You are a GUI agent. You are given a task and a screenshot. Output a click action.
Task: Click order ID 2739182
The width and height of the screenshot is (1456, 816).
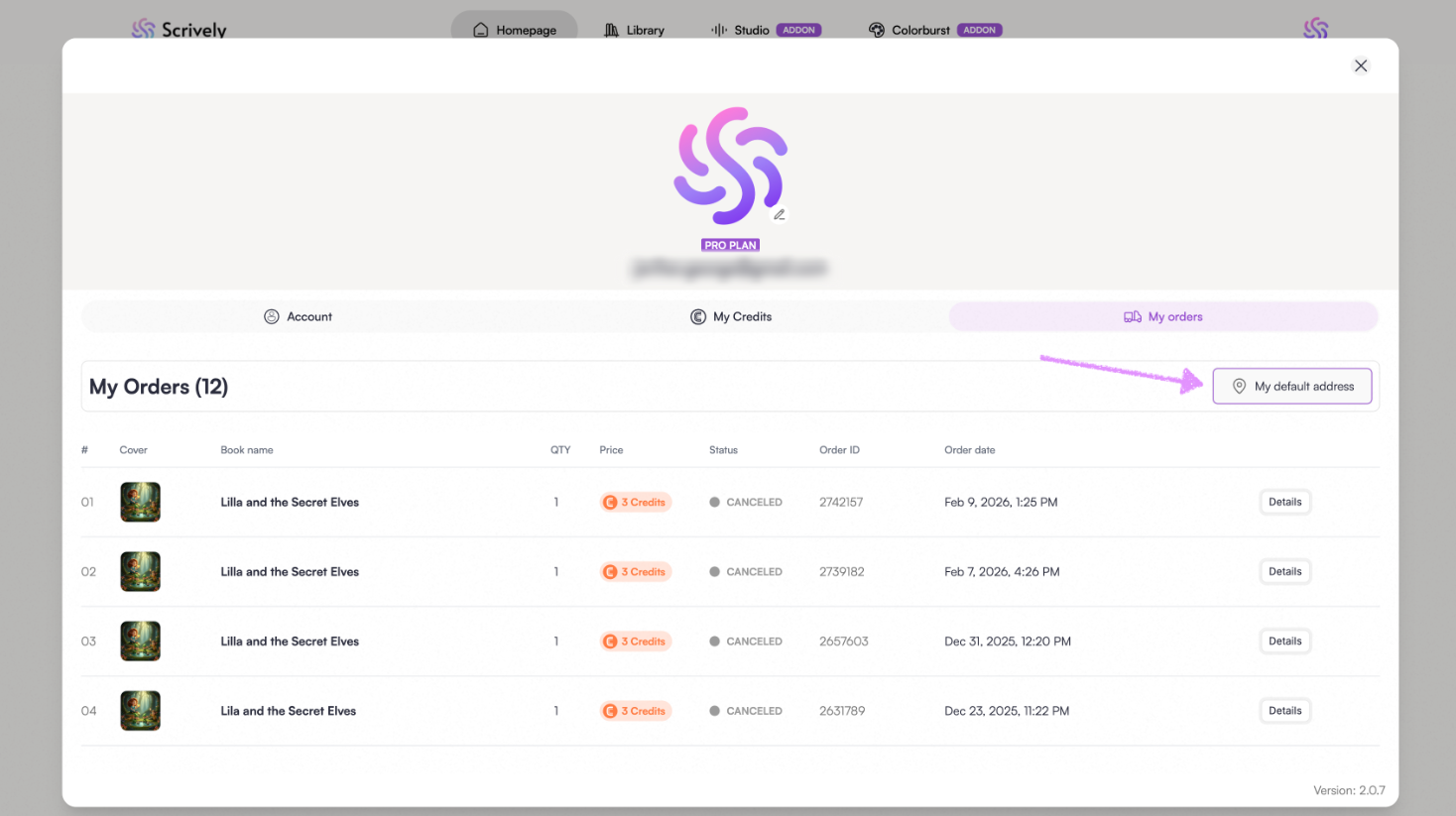tap(842, 571)
